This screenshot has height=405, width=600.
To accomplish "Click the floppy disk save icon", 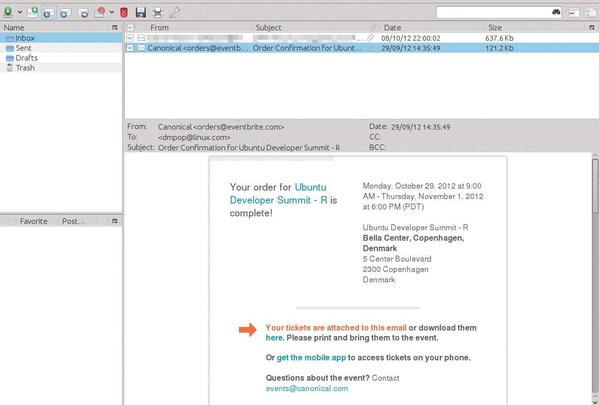I will [141, 13].
